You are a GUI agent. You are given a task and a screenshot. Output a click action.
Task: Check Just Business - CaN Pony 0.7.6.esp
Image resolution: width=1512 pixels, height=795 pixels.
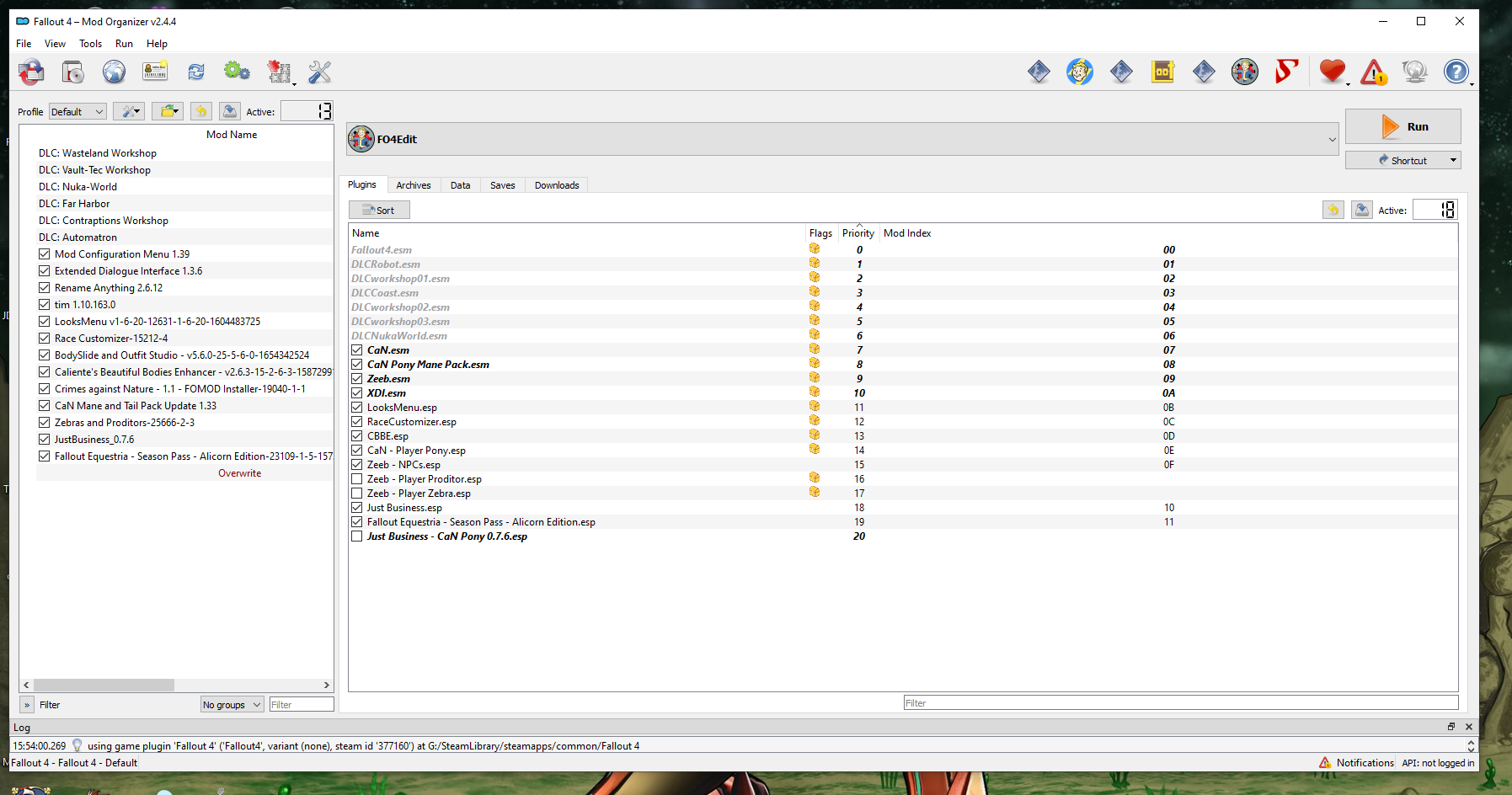tap(357, 536)
